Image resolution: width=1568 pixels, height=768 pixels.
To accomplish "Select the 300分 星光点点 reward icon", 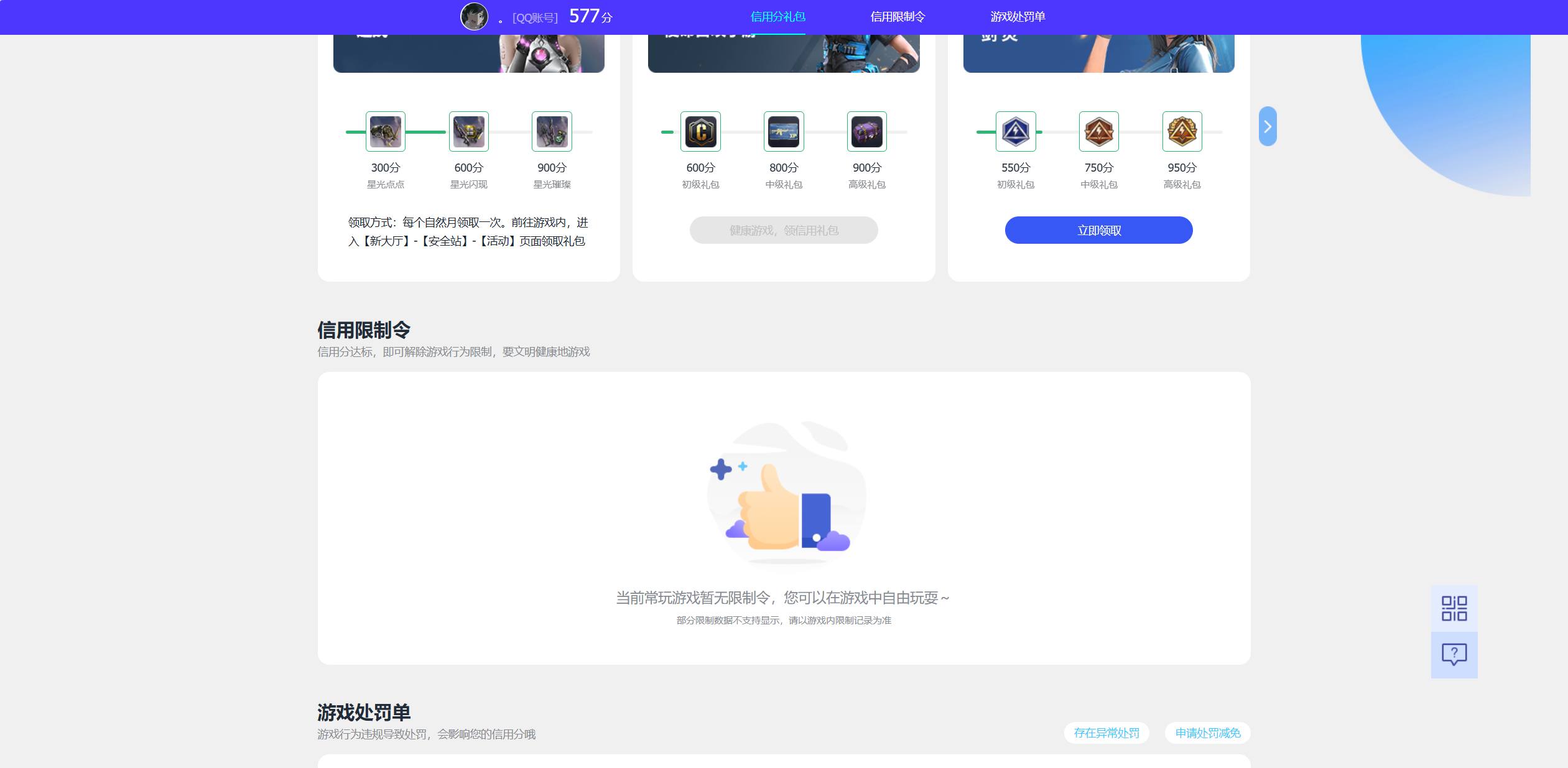I will point(386,132).
